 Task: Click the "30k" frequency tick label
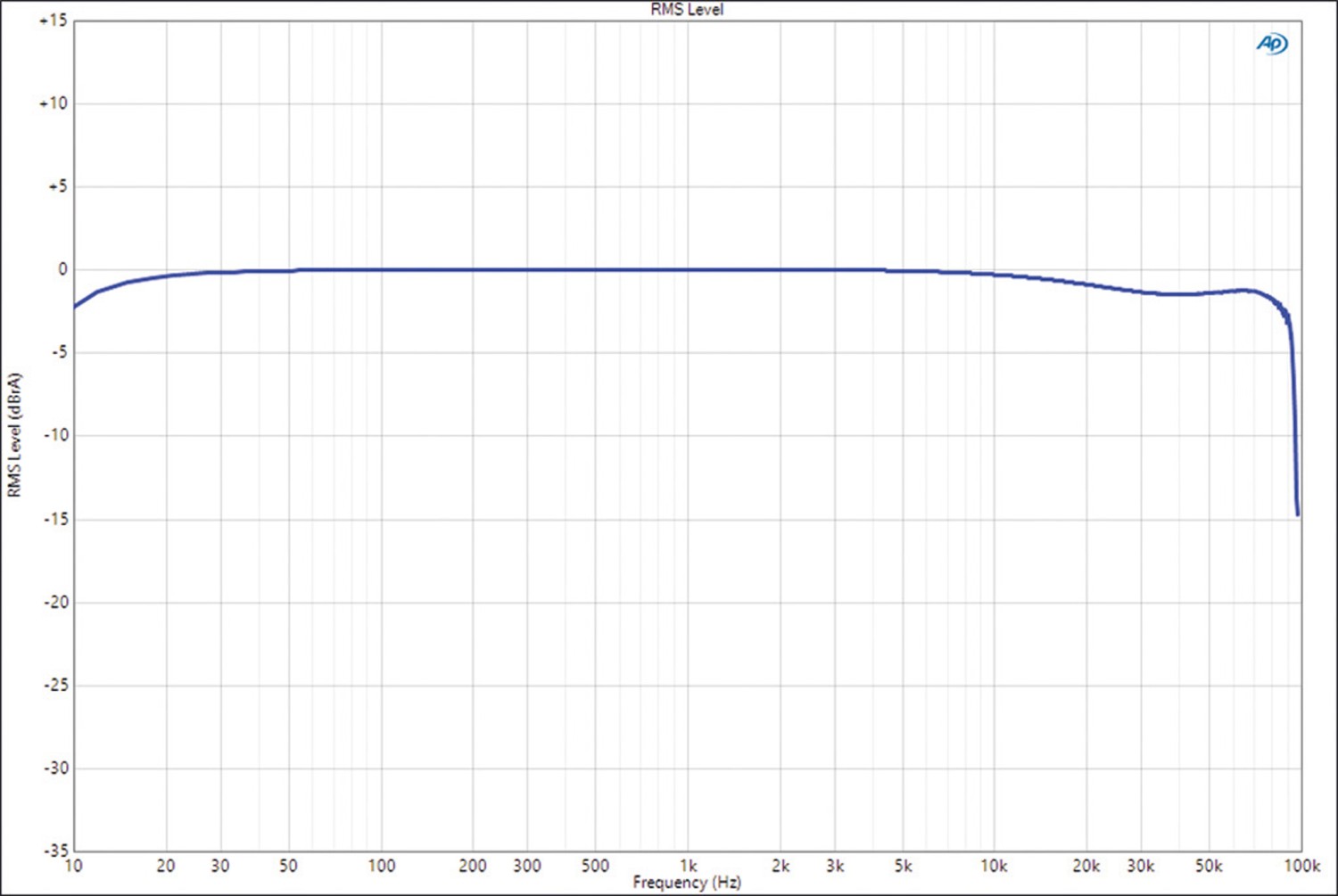click(x=1141, y=866)
